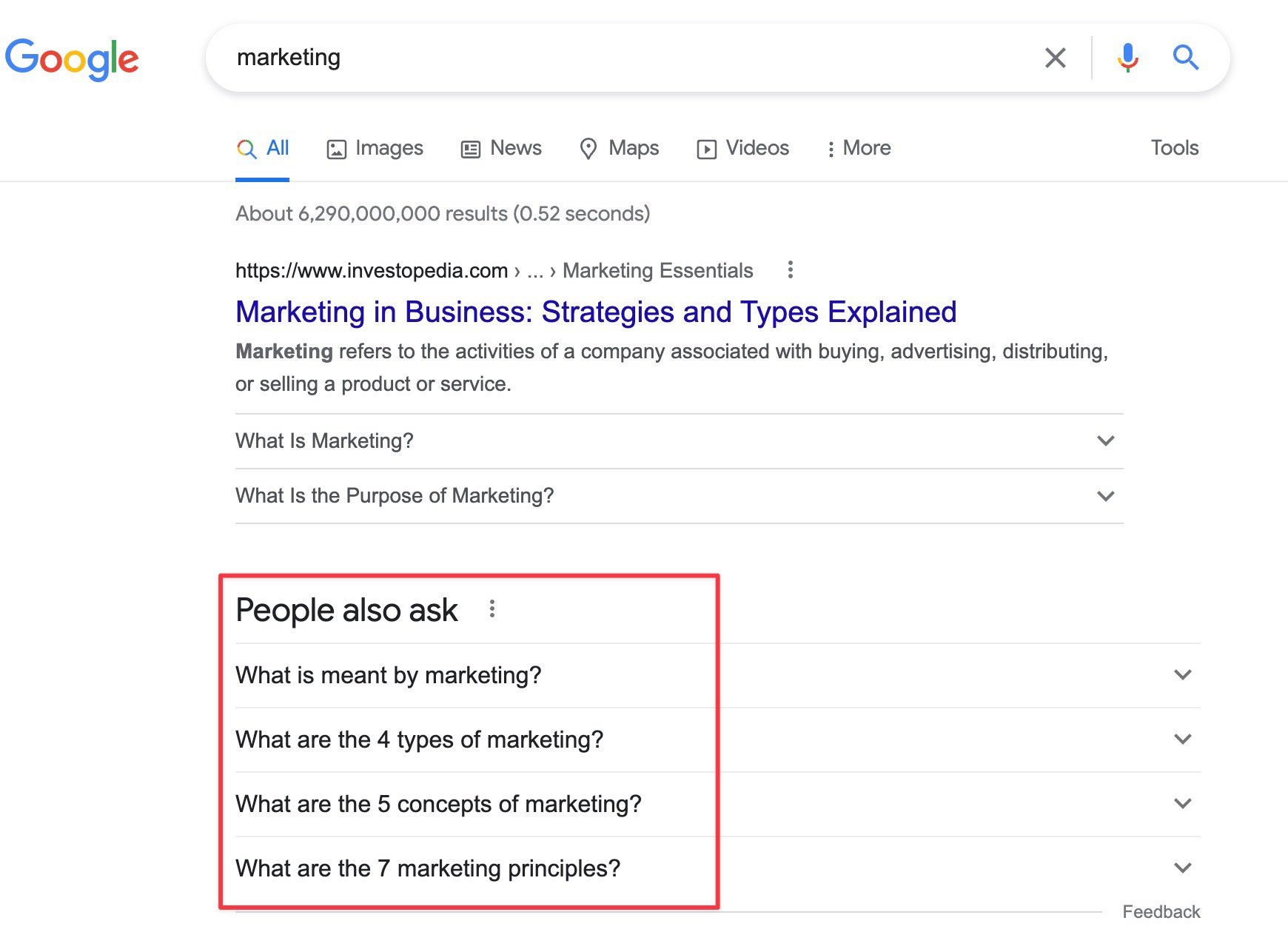Expand What are the 5 concepts of marketing?

(1182, 804)
